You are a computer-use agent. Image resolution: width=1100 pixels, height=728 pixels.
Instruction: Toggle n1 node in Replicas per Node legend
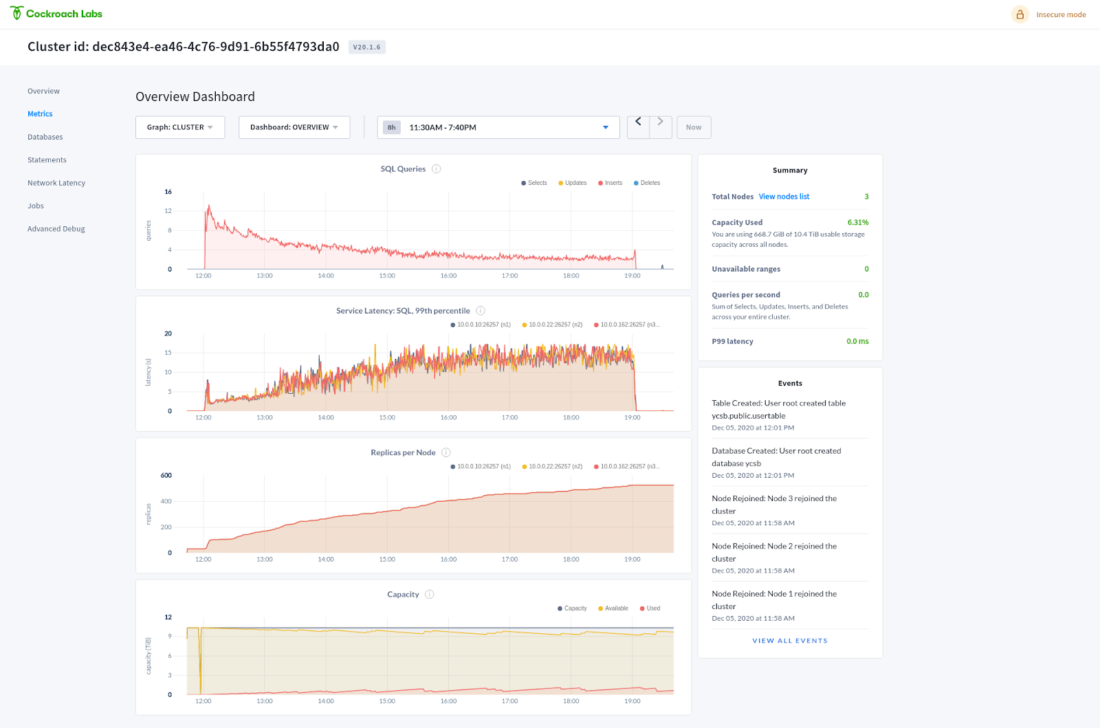tap(481, 466)
